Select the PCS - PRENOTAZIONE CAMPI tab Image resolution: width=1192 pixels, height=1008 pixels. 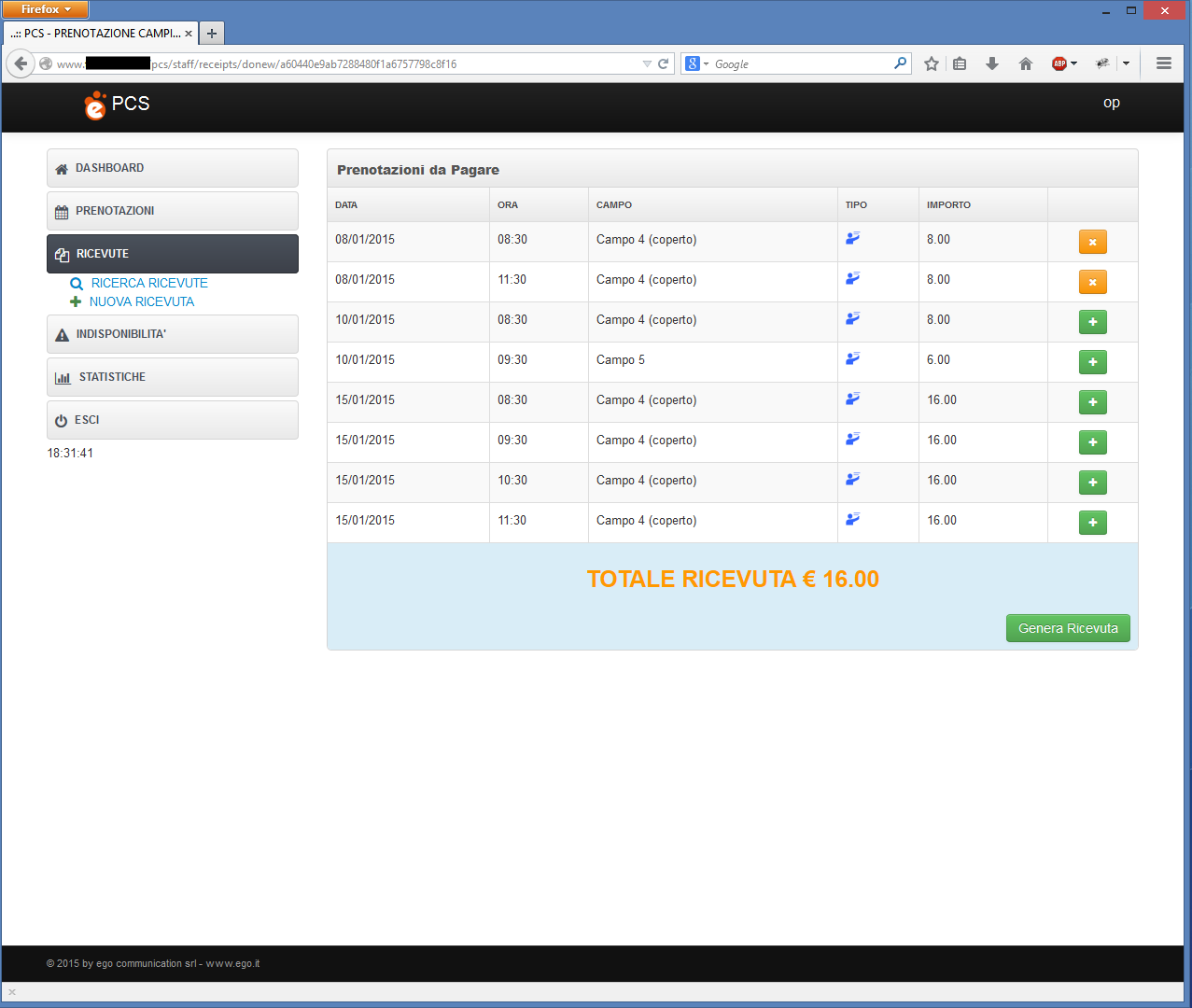point(101,34)
